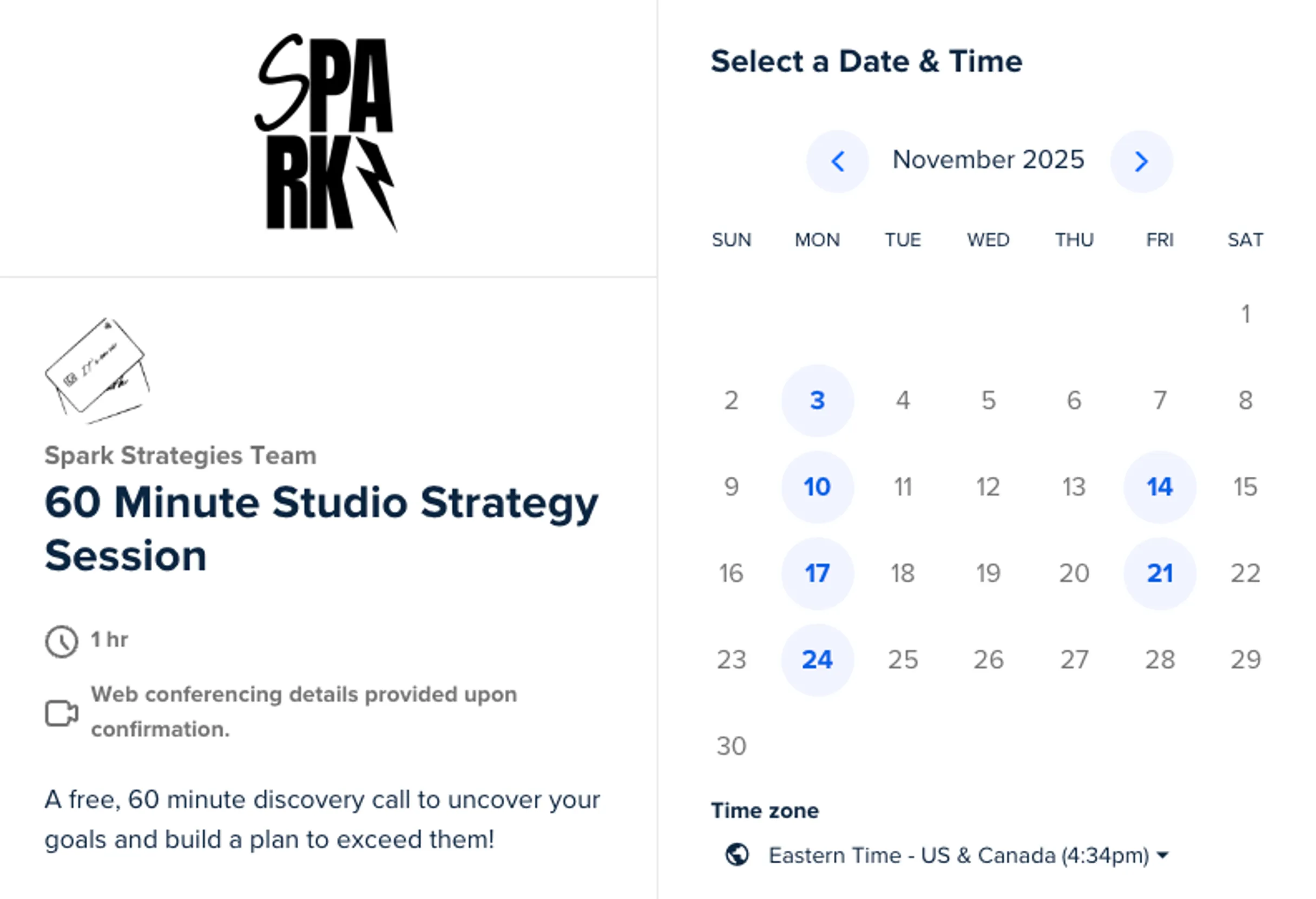Select November 24 on the calendar
The width and height of the screenshot is (1316, 899).
pyautogui.click(x=817, y=659)
